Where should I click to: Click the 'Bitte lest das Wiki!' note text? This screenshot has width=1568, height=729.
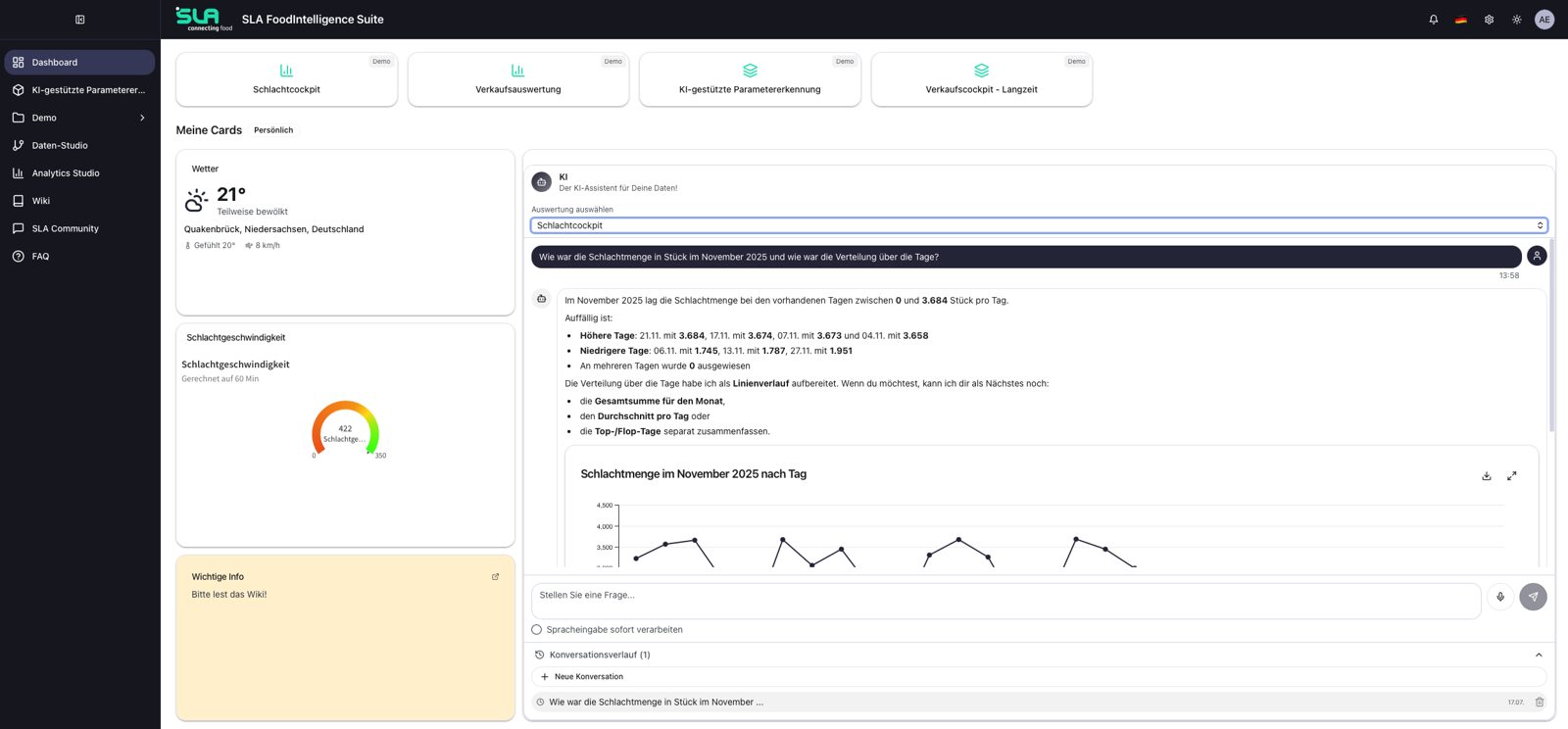[229, 595]
